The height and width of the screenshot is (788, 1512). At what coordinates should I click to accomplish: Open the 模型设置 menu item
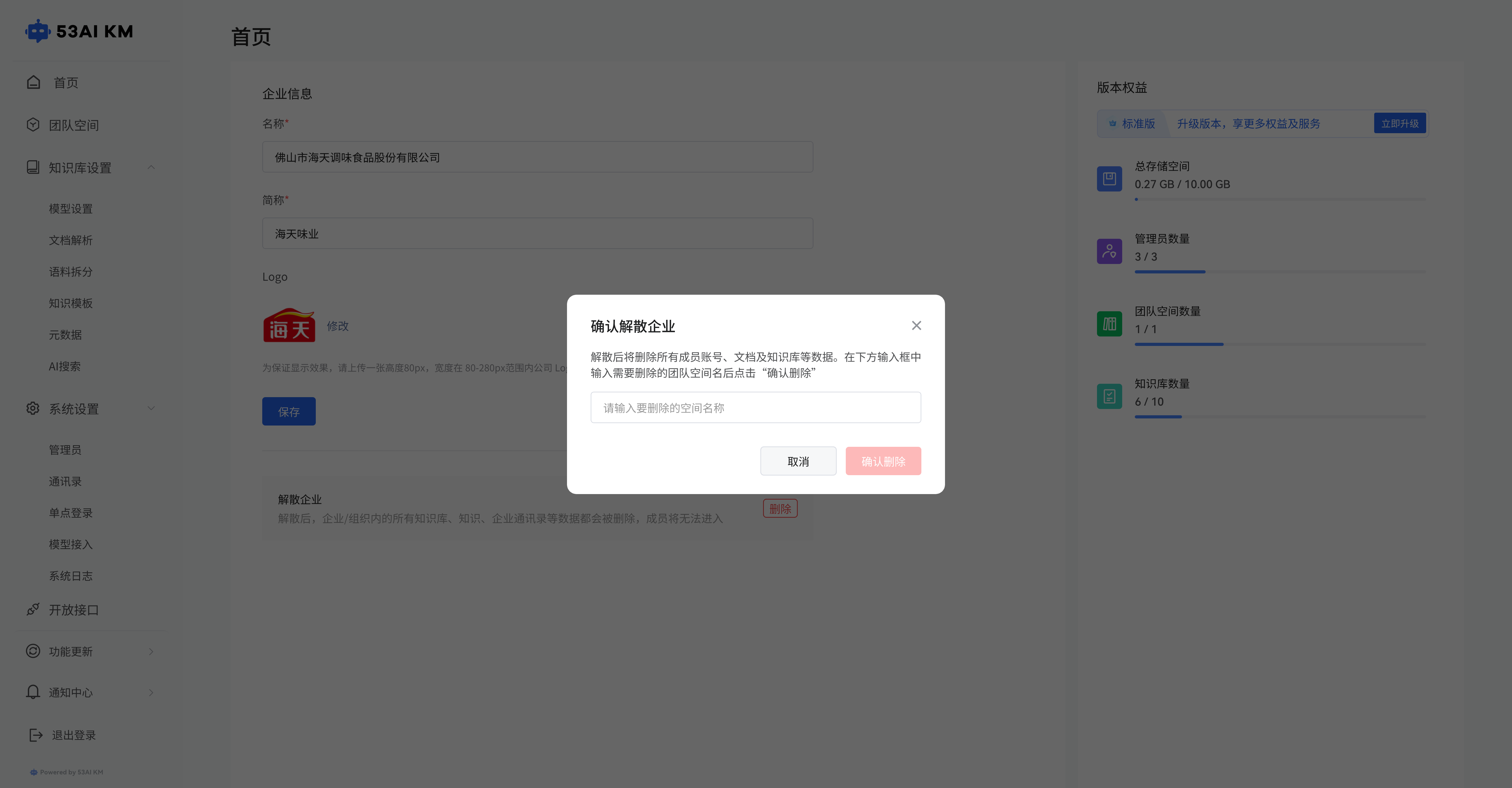[x=70, y=209]
